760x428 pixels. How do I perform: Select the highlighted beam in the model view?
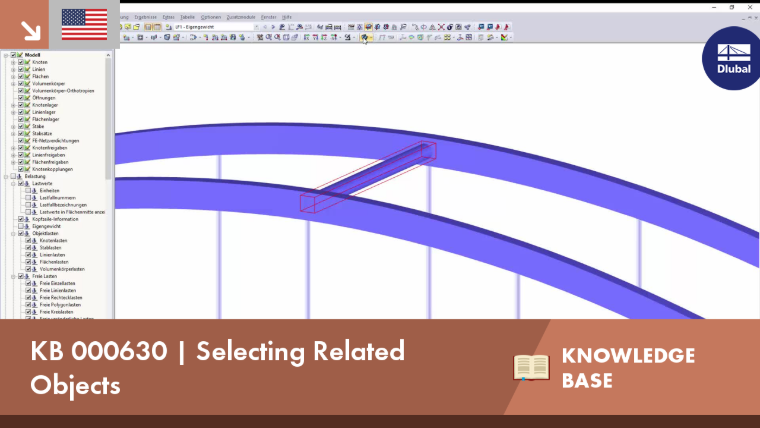click(x=368, y=177)
